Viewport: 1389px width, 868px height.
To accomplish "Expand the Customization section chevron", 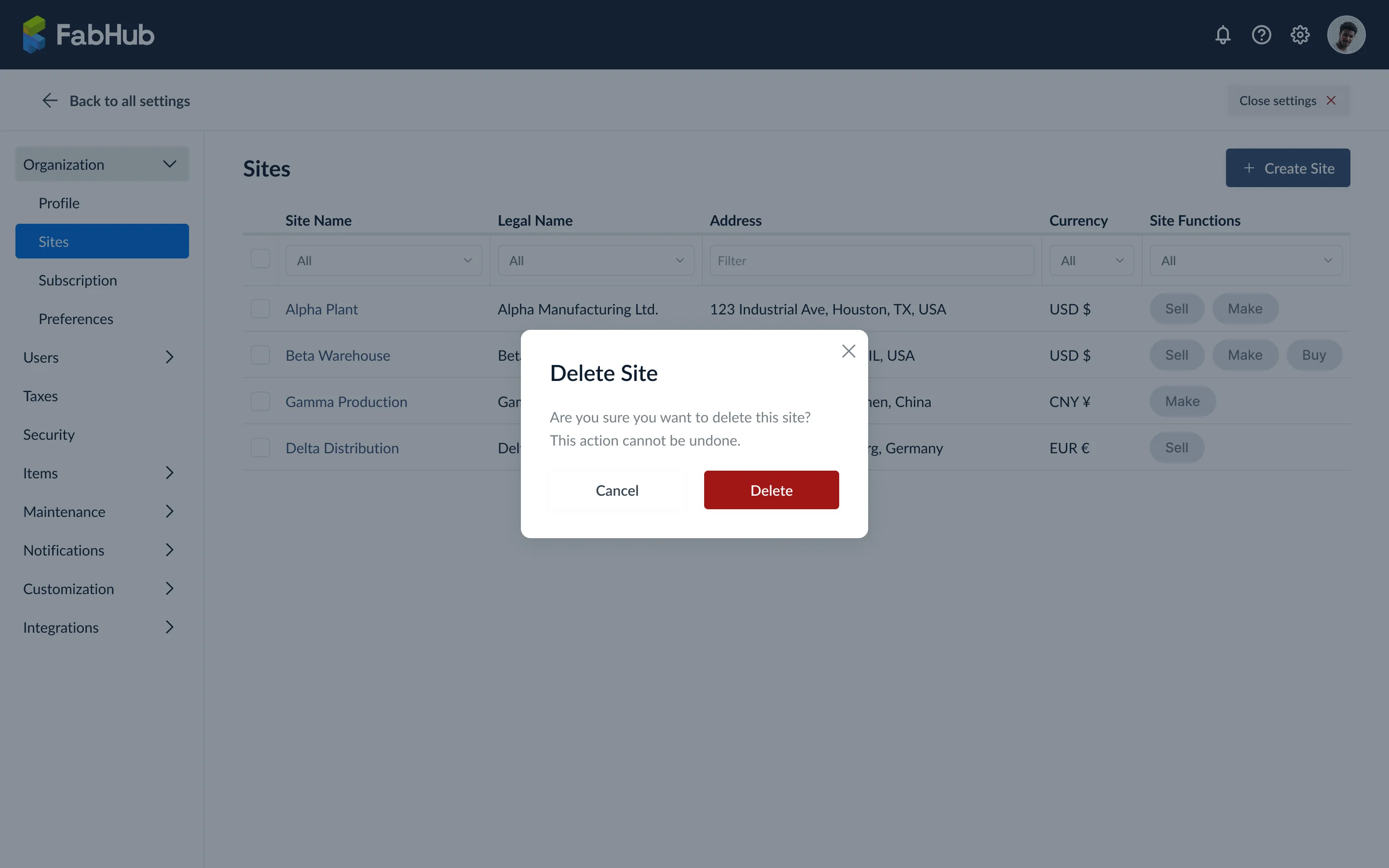I will (x=169, y=588).
